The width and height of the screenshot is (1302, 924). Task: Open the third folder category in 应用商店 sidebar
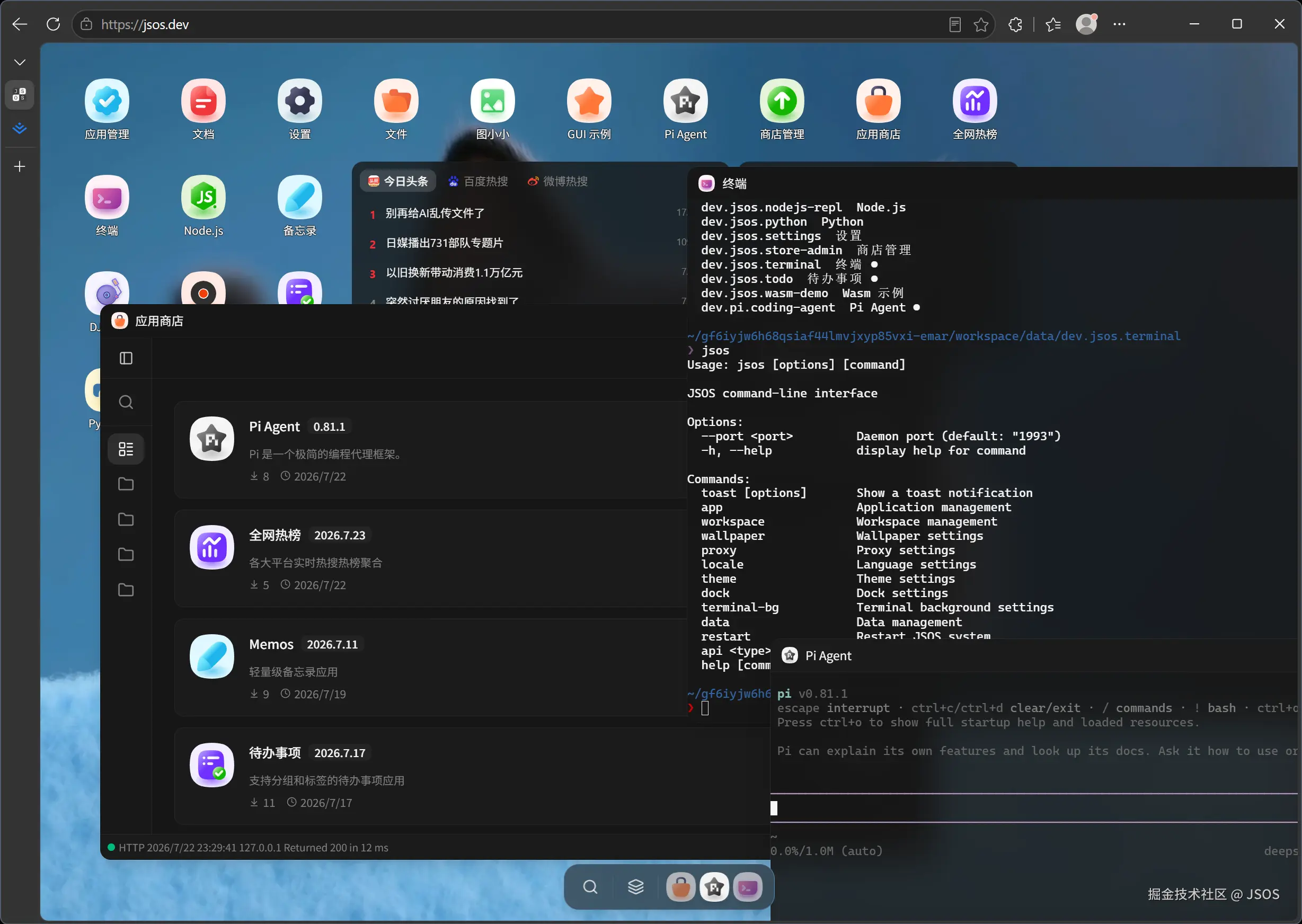(x=126, y=555)
